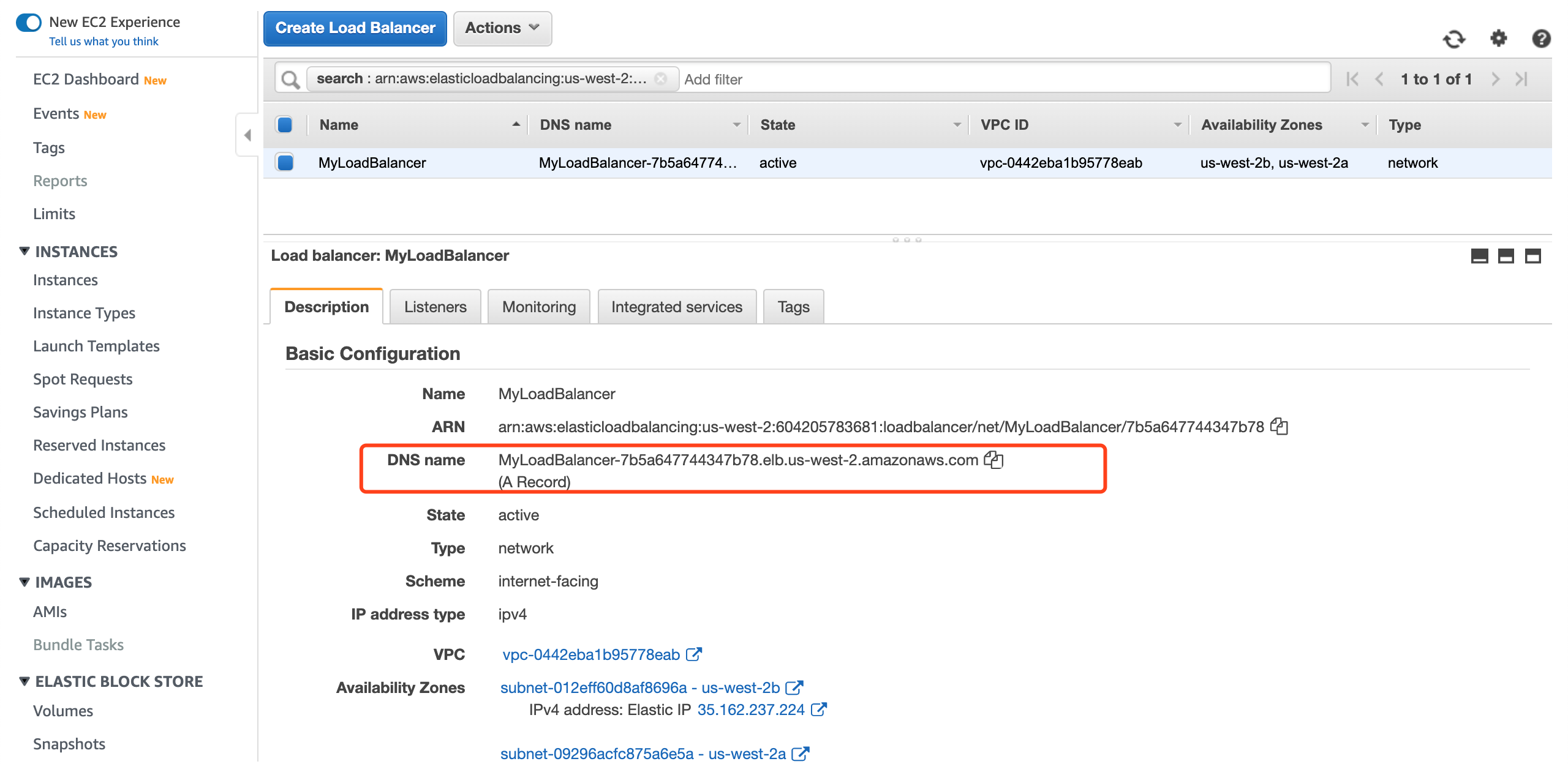Open the settings gear icon
This screenshot has width=1568, height=764.
tap(1498, 39)
